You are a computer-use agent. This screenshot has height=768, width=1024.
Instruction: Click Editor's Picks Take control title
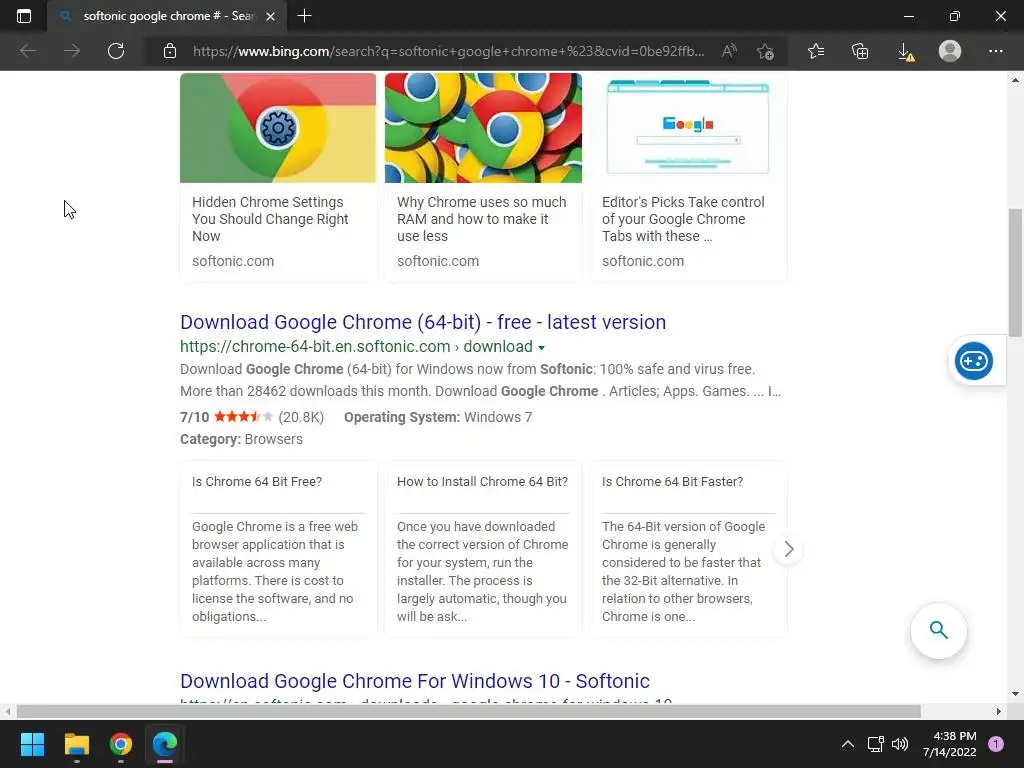point(683,219)
